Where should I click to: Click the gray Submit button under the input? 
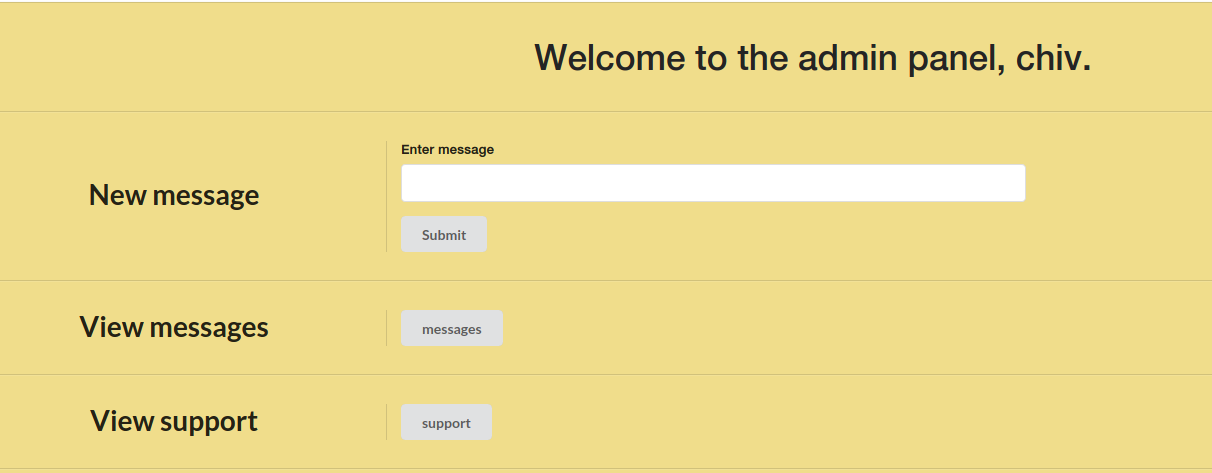click(444, 234)
